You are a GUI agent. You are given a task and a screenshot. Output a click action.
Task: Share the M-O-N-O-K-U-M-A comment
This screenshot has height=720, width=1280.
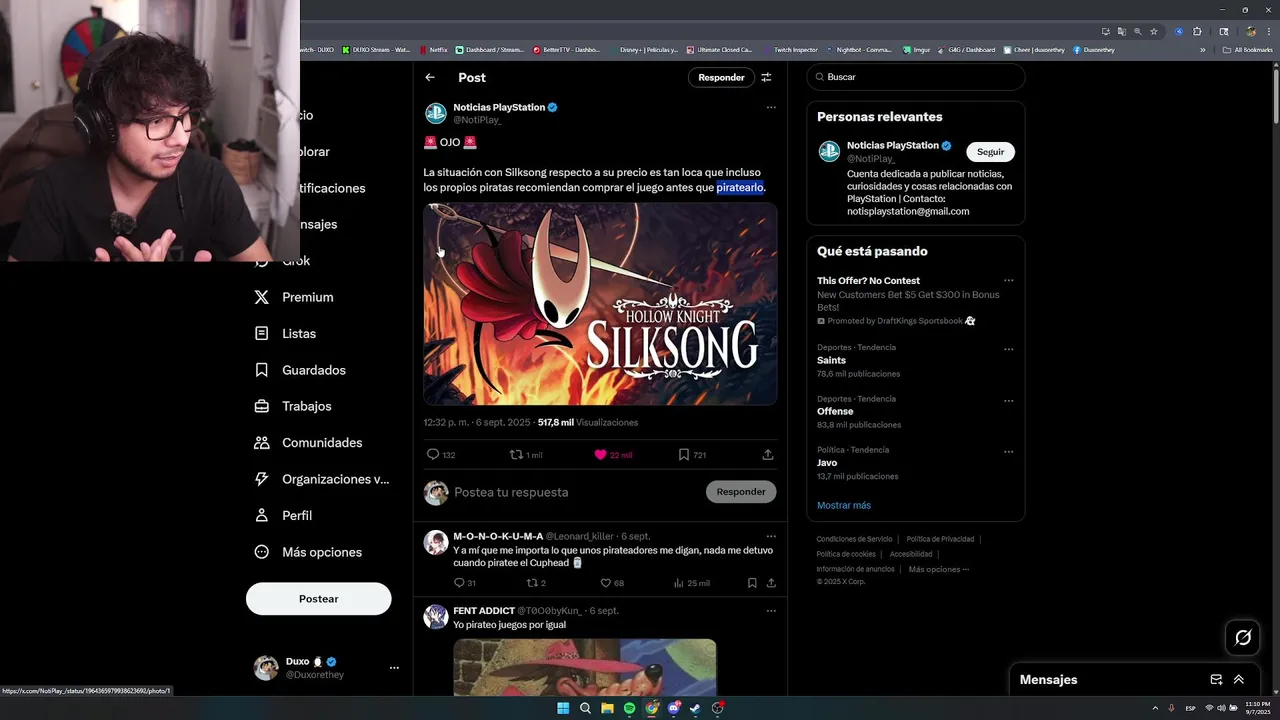[x=771, y=583]
